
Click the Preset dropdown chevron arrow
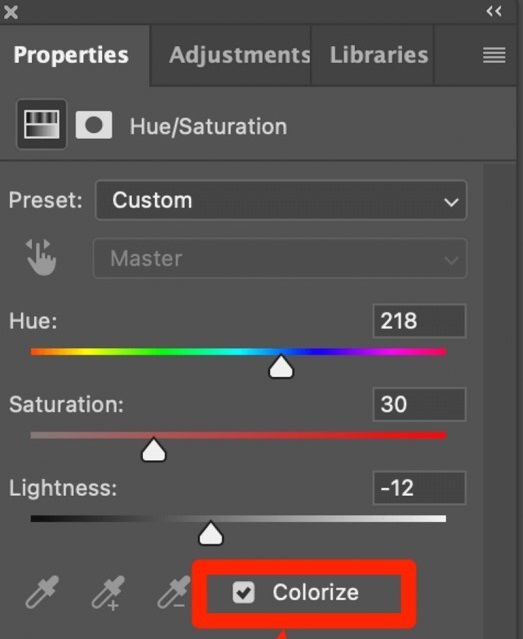[451, 202]
